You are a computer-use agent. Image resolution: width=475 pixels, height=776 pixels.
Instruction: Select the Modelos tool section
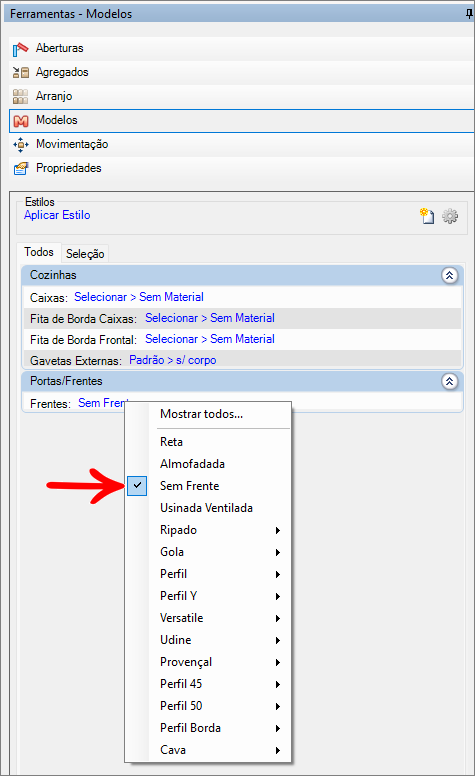point(241,120)
